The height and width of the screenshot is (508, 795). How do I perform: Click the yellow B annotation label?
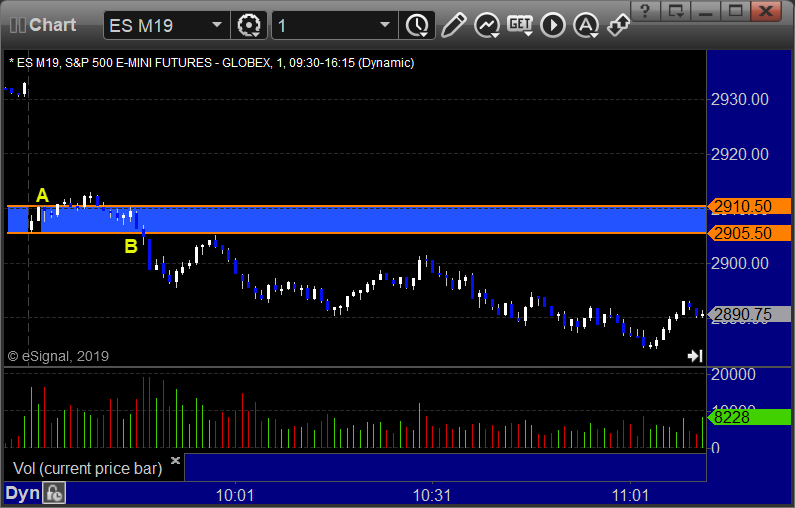[131, 246]
